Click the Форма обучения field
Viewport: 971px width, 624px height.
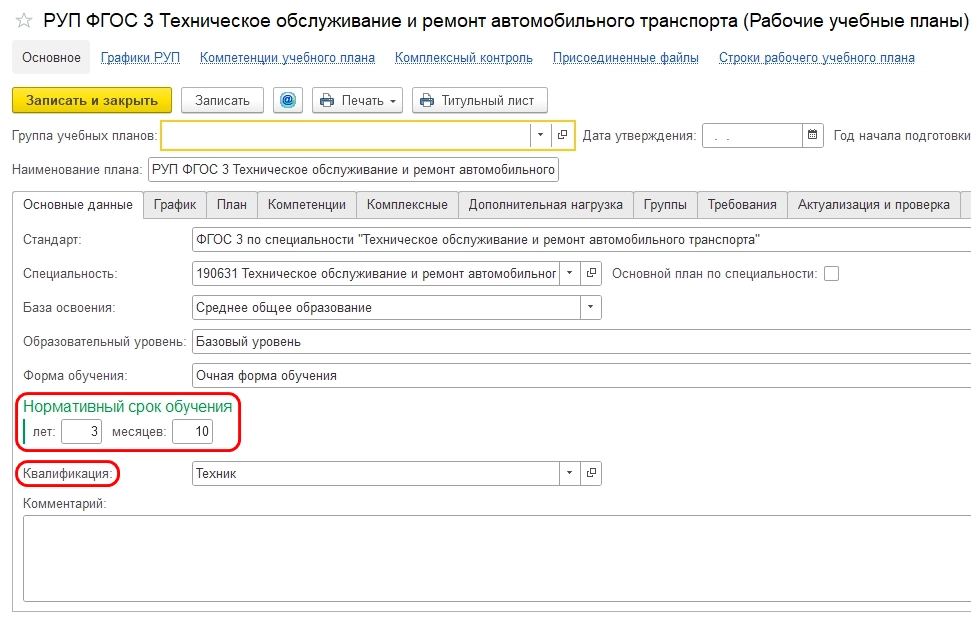point(581,375)
